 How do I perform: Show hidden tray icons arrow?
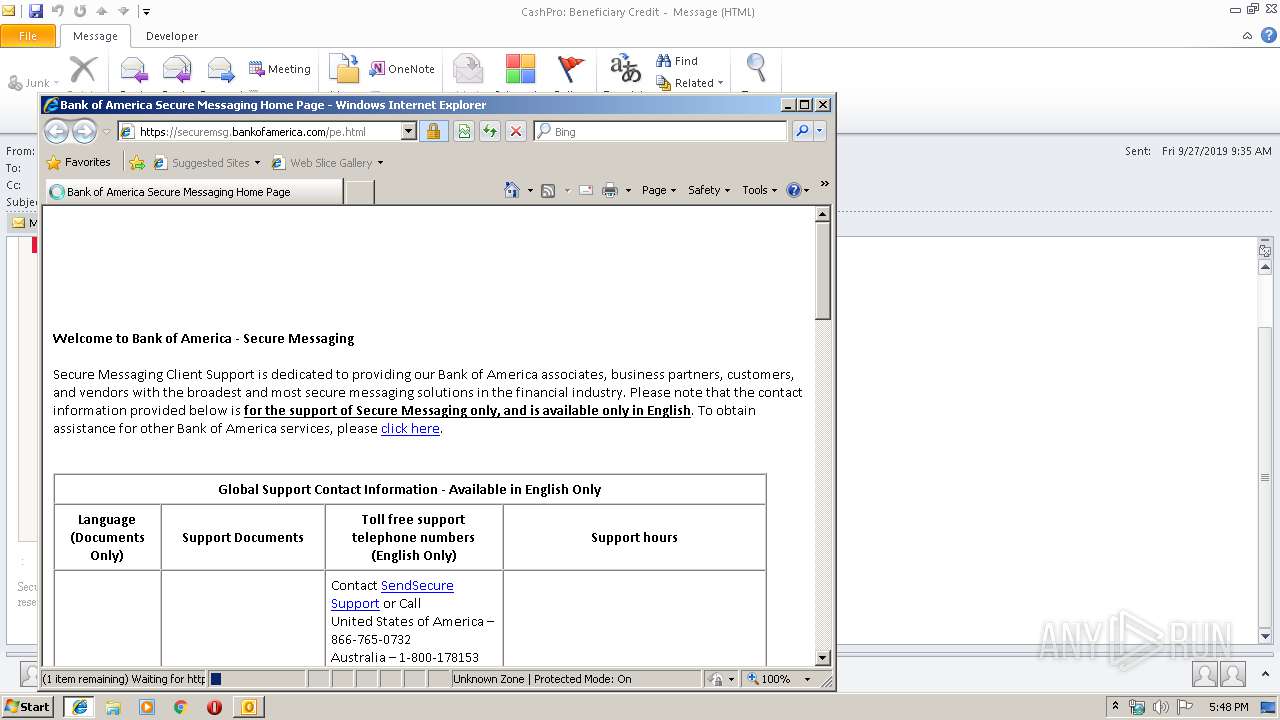(1115, 706)
